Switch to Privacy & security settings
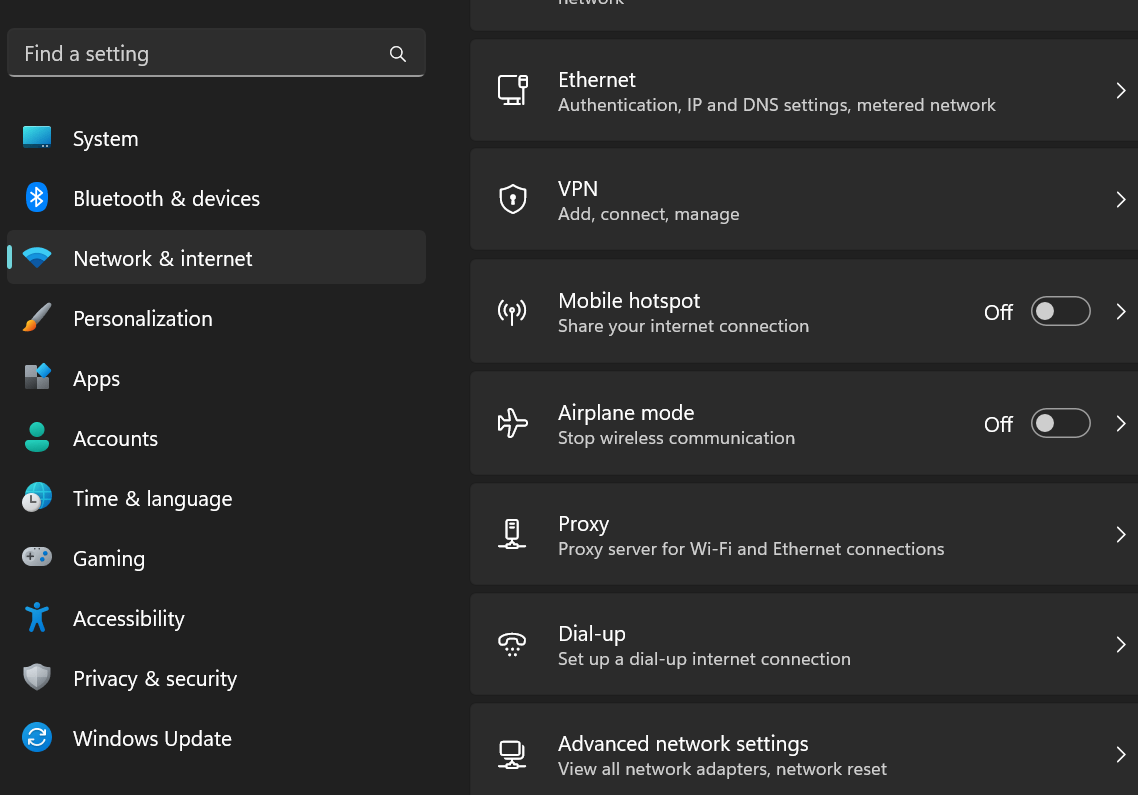Viewport: 1138px width, 795px height. (x=154, y=678)
